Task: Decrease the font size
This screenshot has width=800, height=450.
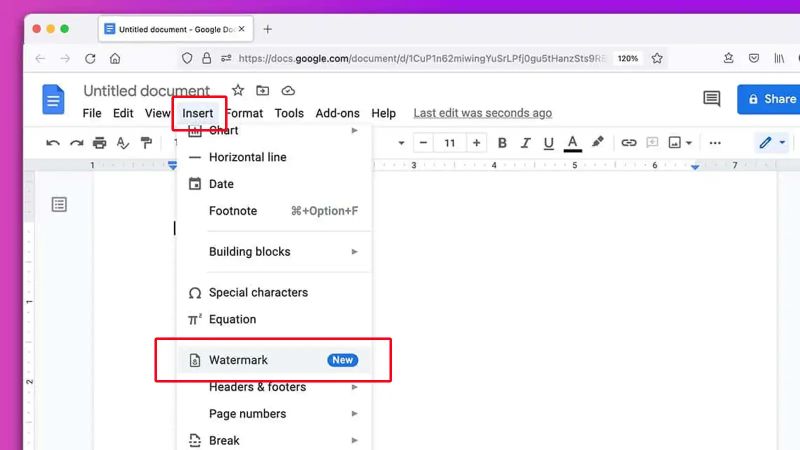Action: click(423, 143)
